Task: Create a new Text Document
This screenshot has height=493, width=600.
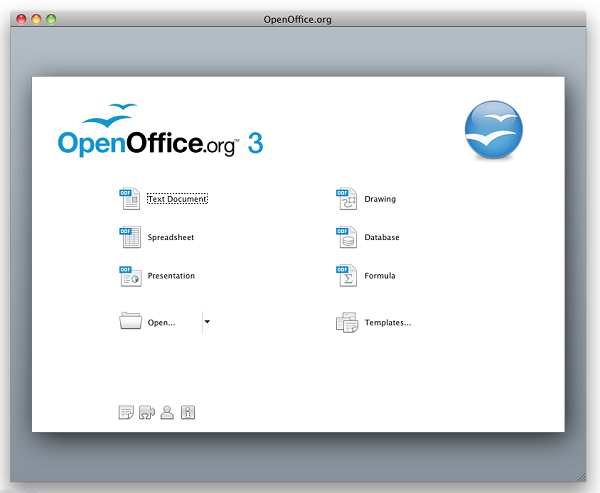Action: tap(178, 199)
